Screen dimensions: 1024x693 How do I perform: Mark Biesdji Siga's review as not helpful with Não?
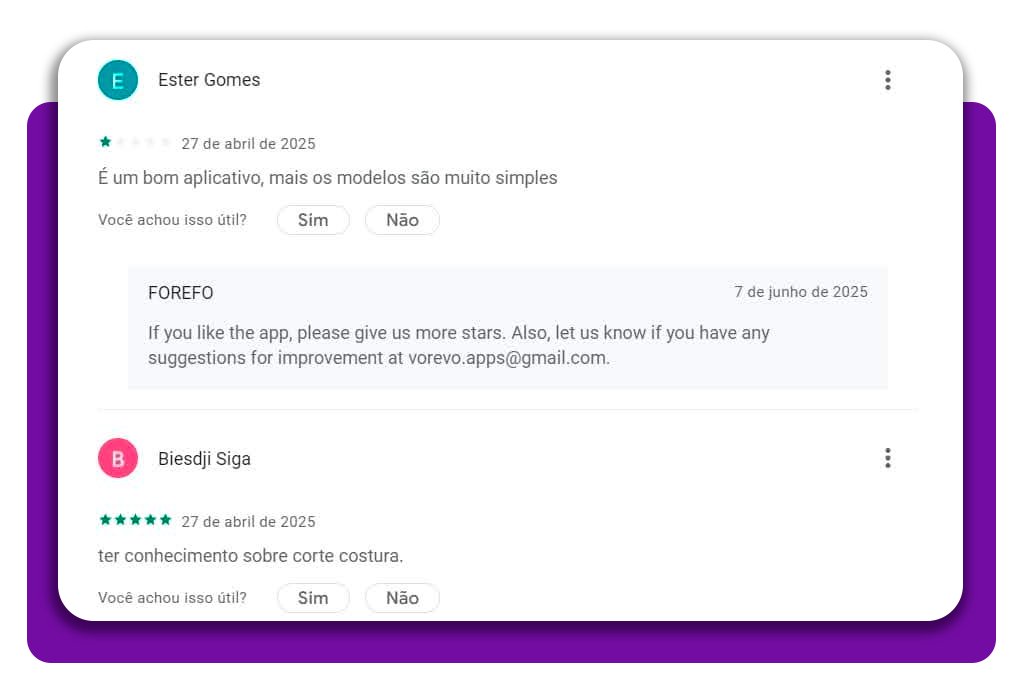coord(402,598)
